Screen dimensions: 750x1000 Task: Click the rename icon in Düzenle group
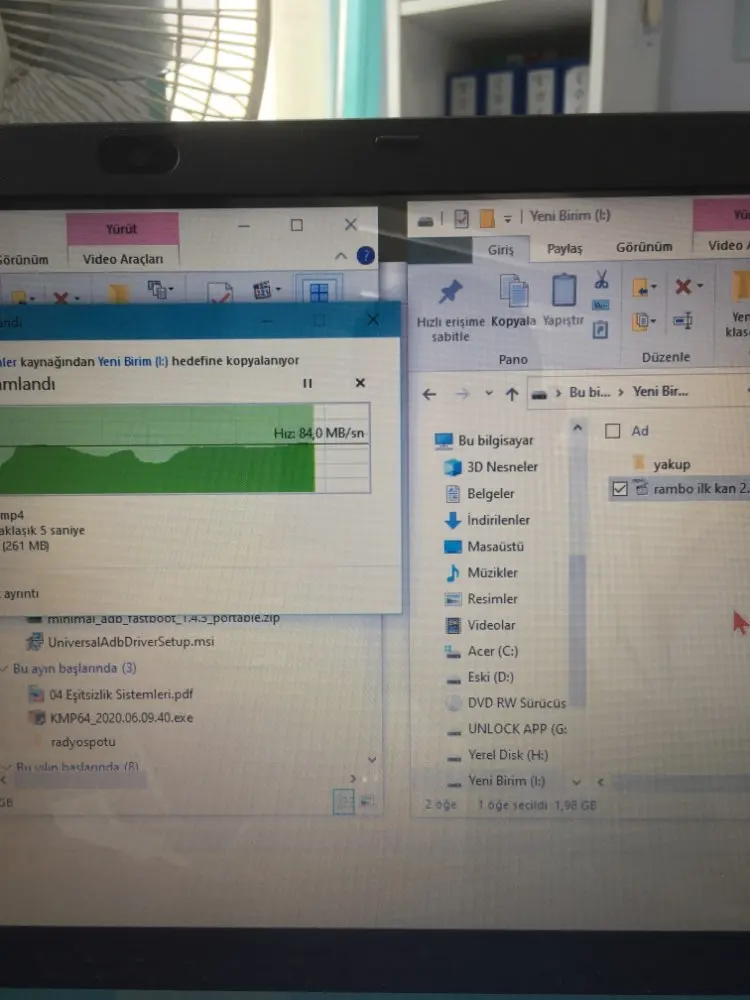[x=683, y=320]
